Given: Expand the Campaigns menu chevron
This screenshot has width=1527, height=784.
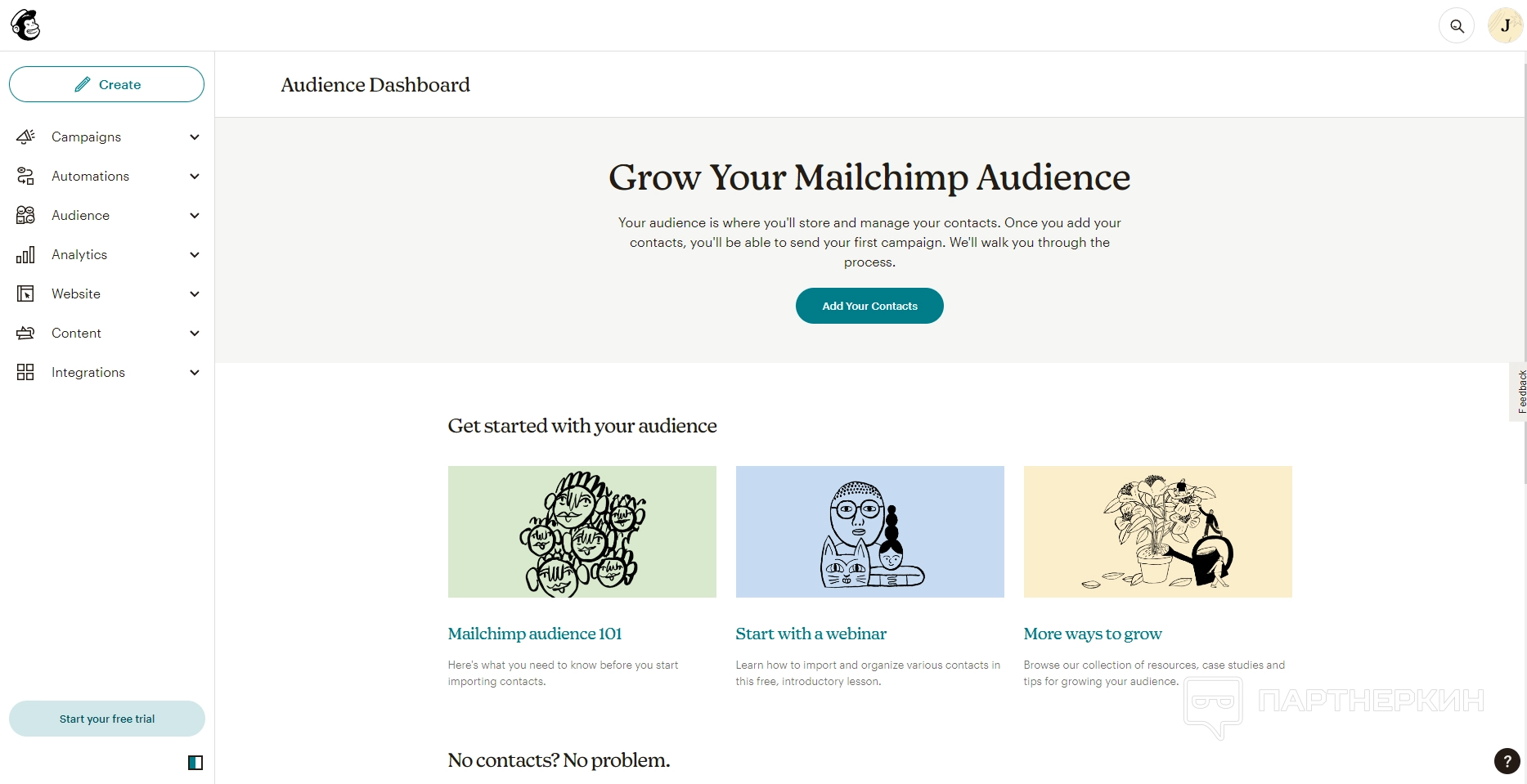Looking at the screenshot, I should click(195, 137).
